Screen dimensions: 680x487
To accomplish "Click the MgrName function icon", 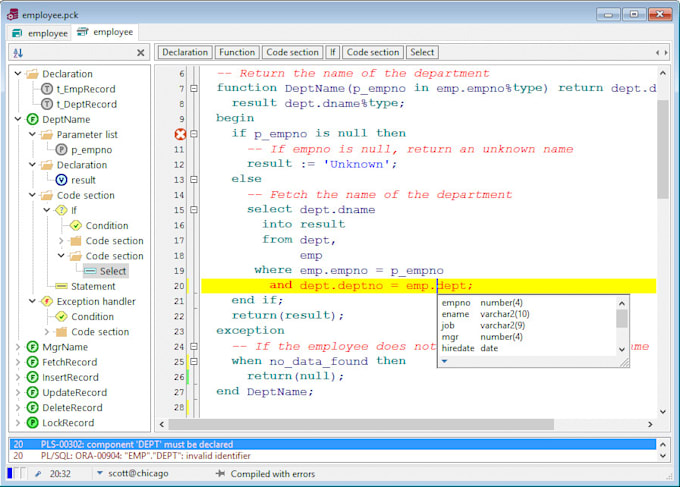I will [x=33, y=347].
